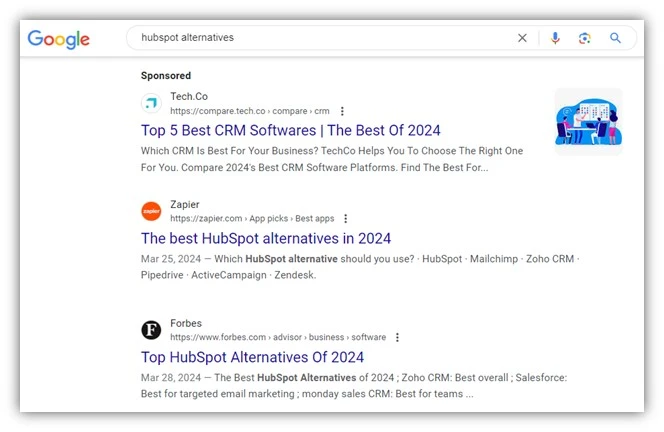This screenshot has height=432, width=664.
Task: Open "The best HubSpot alternatives in 2024"
Action: [266, 239]
